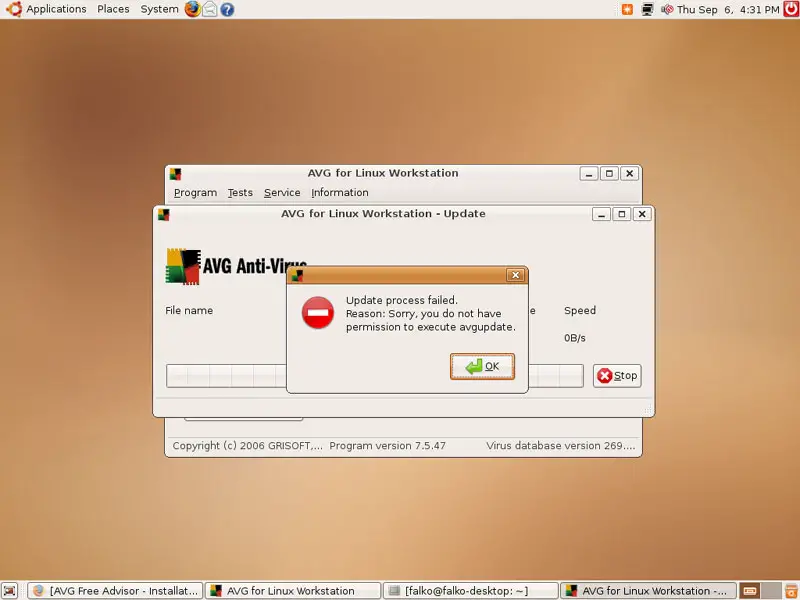This screenshot has width=800, height=600.
Task: Click 'Virus database version 269' status text
Action: [x=561, y=446]
